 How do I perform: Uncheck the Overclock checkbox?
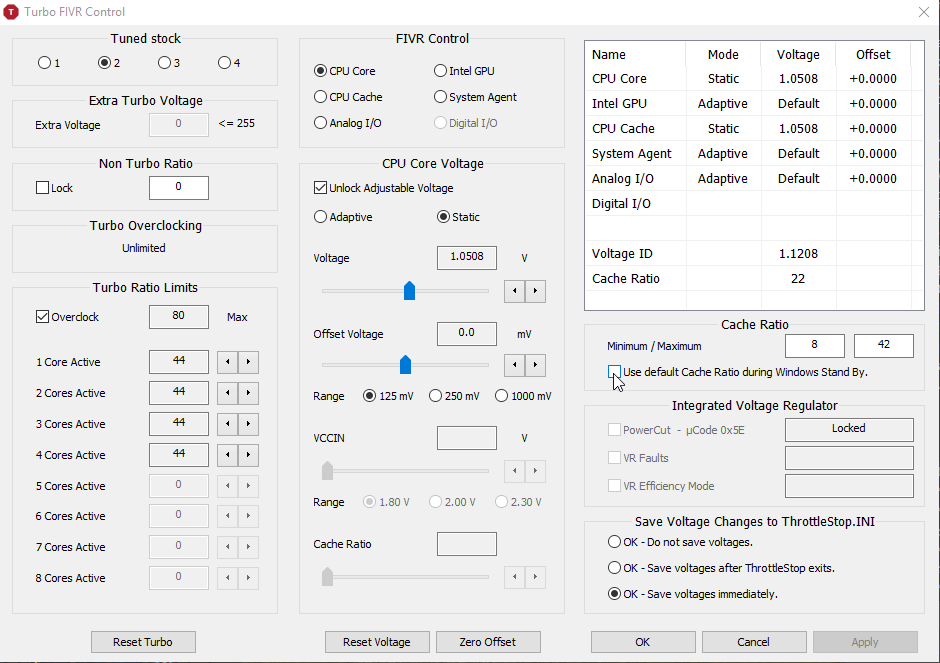42,317
